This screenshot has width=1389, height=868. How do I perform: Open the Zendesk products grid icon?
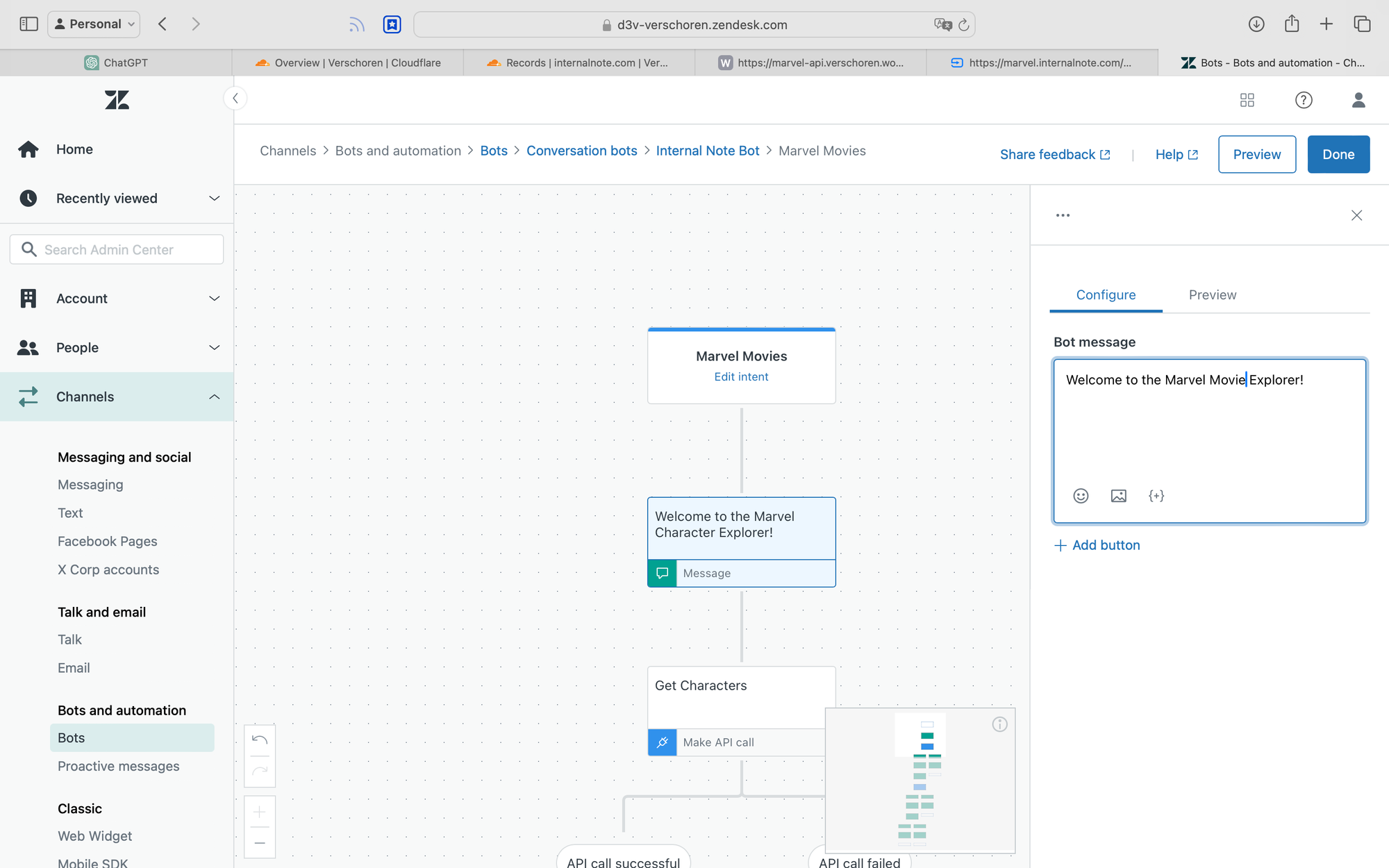1247,100
